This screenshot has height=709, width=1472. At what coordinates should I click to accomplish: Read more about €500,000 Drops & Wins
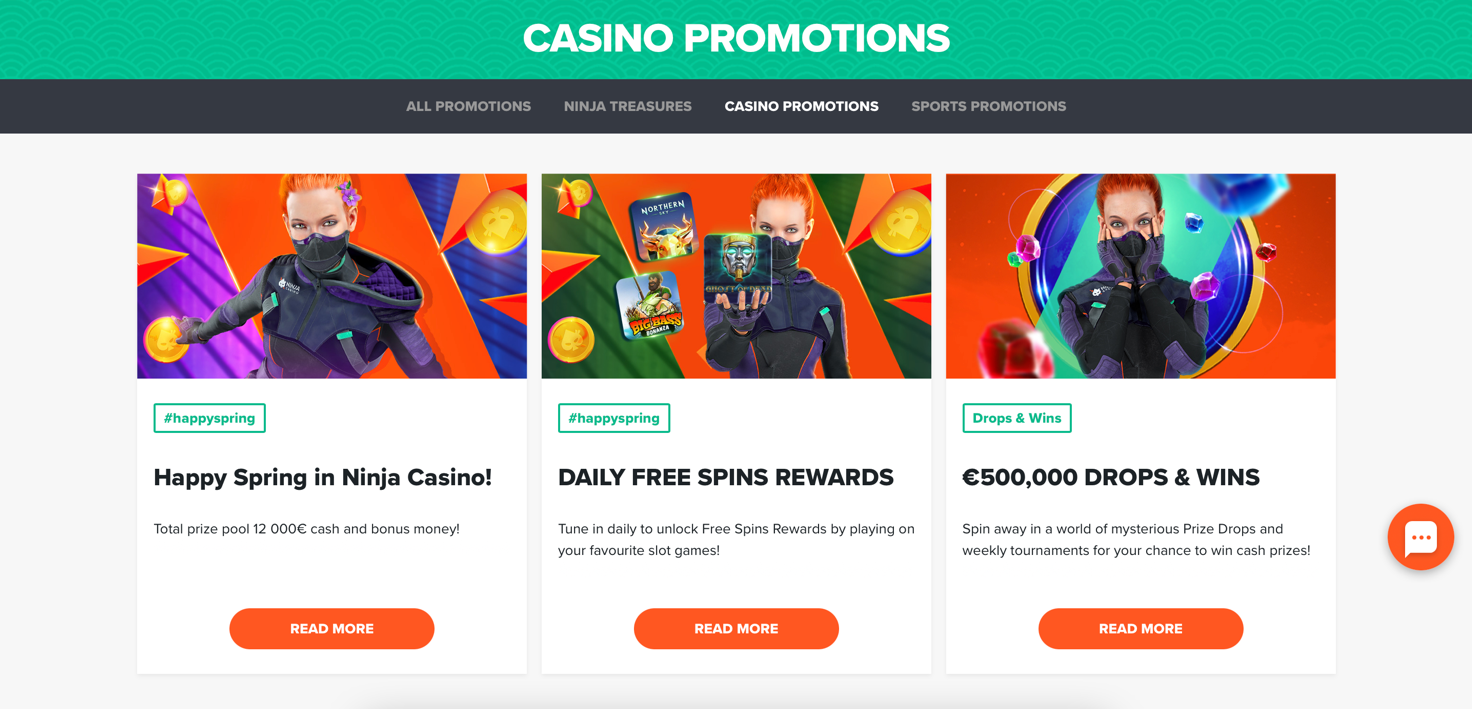tap(1140, 629)
